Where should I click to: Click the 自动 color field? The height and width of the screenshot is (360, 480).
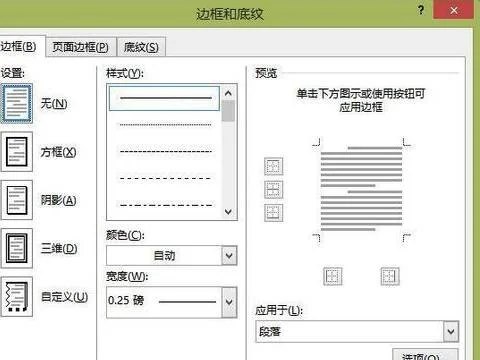[164, 256]
